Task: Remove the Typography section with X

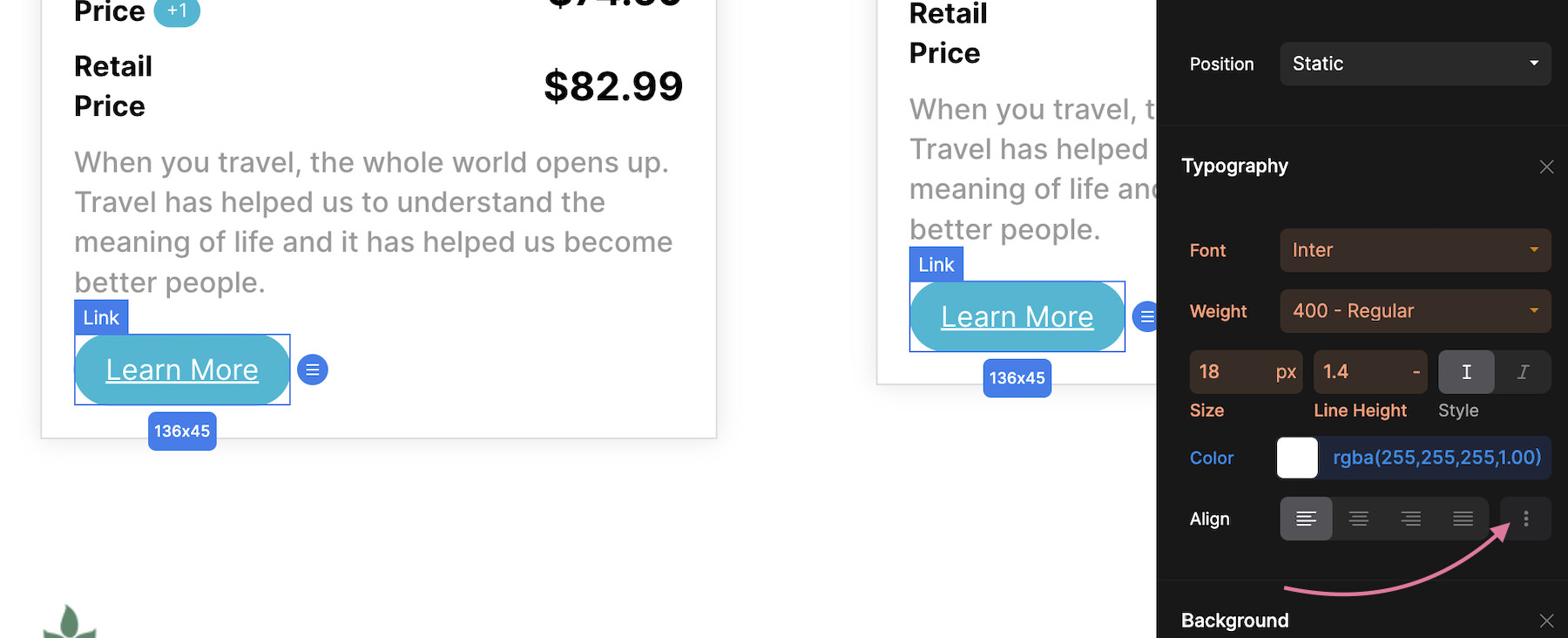Action: click(1546, 166)
